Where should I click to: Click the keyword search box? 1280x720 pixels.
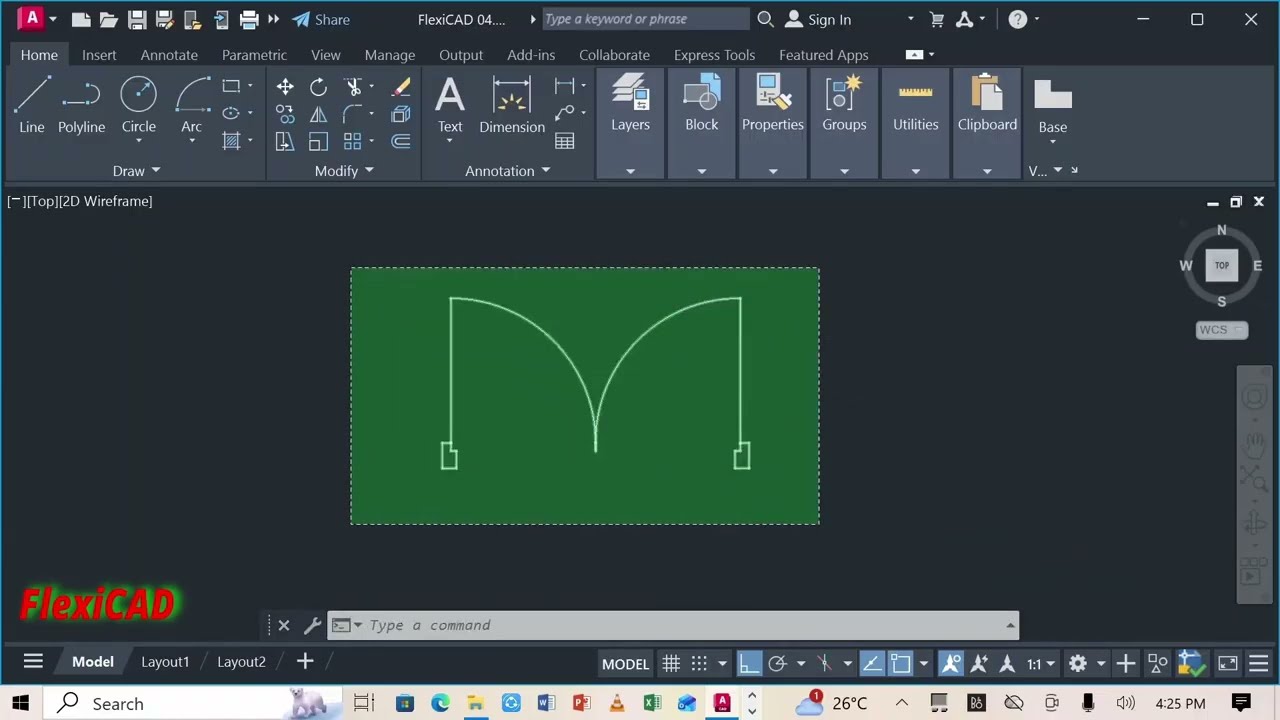[645, 19]
